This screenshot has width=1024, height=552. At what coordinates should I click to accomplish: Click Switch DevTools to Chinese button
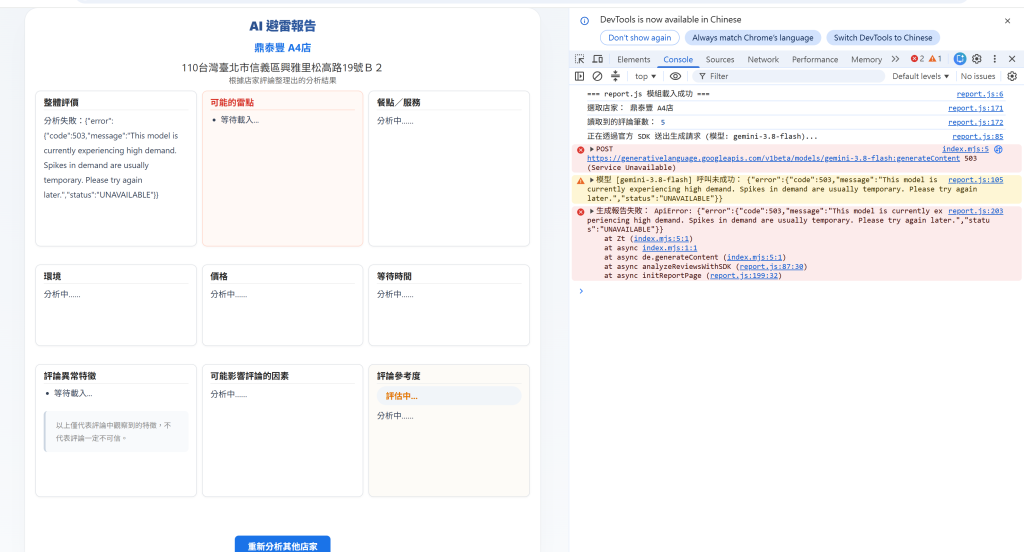[x=882, y=38]
